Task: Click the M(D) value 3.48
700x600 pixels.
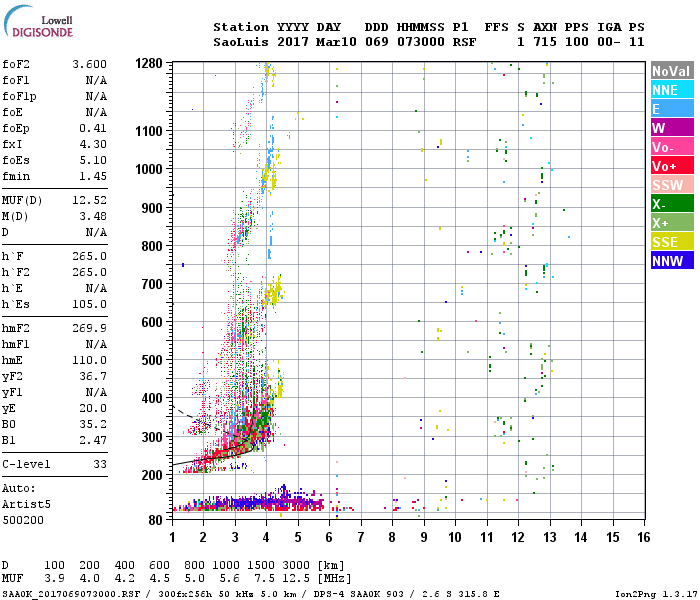Action: 93,216
